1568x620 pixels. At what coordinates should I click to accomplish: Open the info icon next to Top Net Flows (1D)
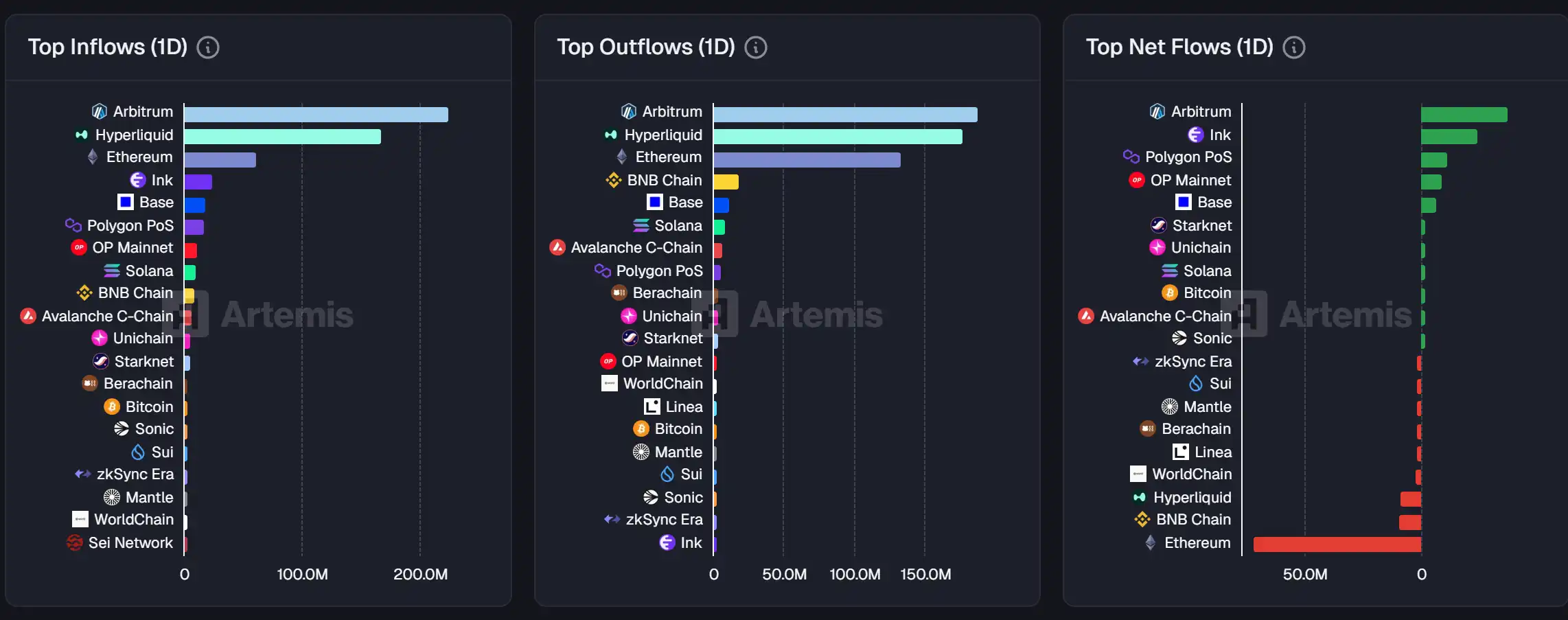pos(1294,47)
